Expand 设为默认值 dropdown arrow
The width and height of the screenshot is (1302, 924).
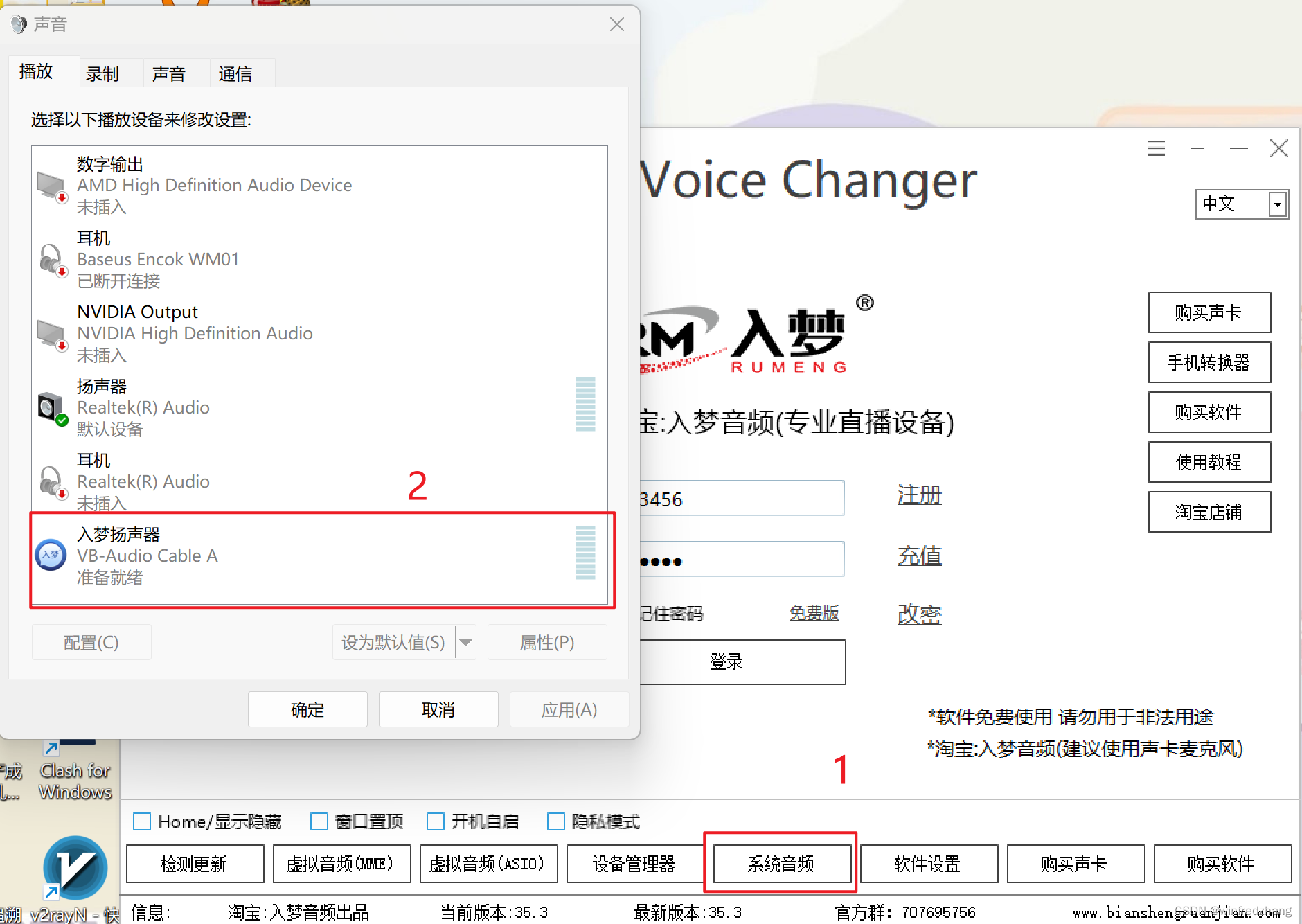pos(466,643)
